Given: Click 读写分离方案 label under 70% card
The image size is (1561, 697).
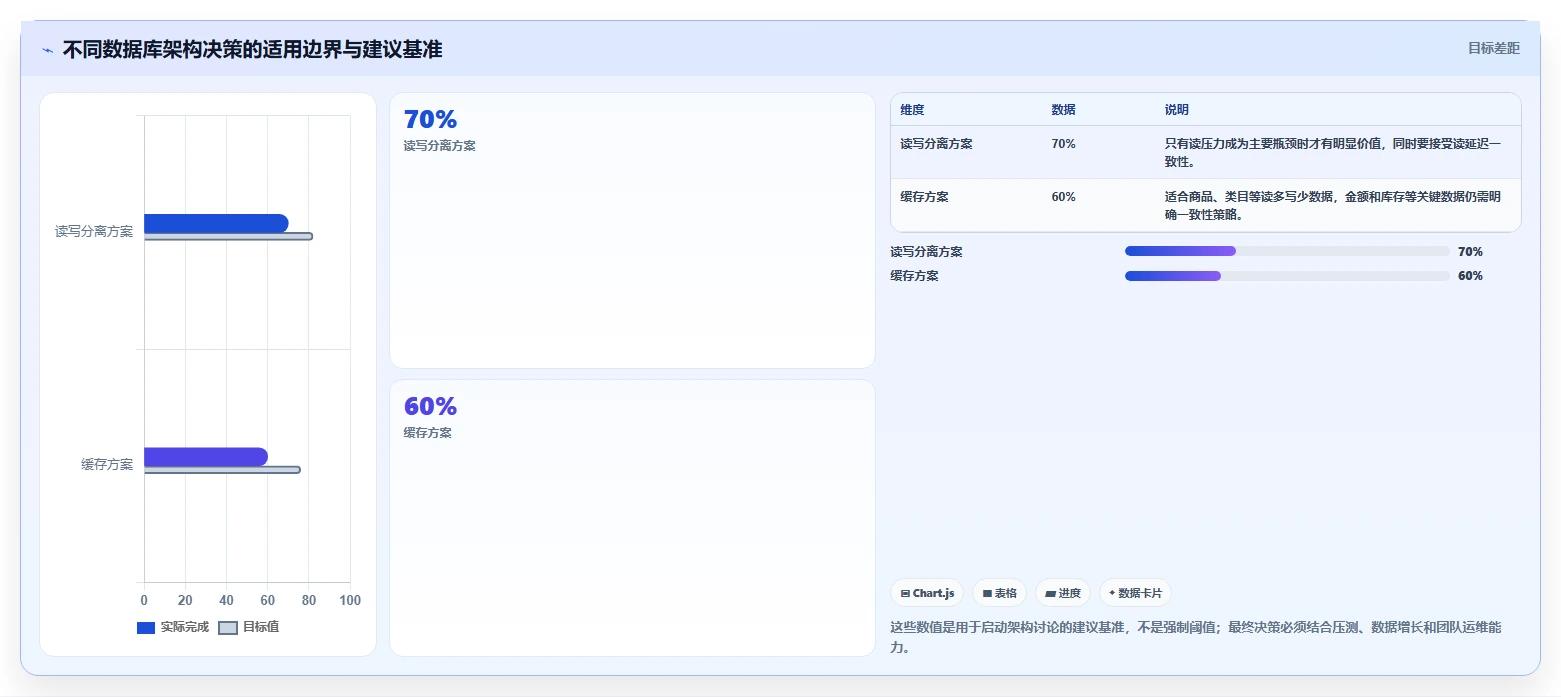Looking at the screenshot, I should coord(440,146).
